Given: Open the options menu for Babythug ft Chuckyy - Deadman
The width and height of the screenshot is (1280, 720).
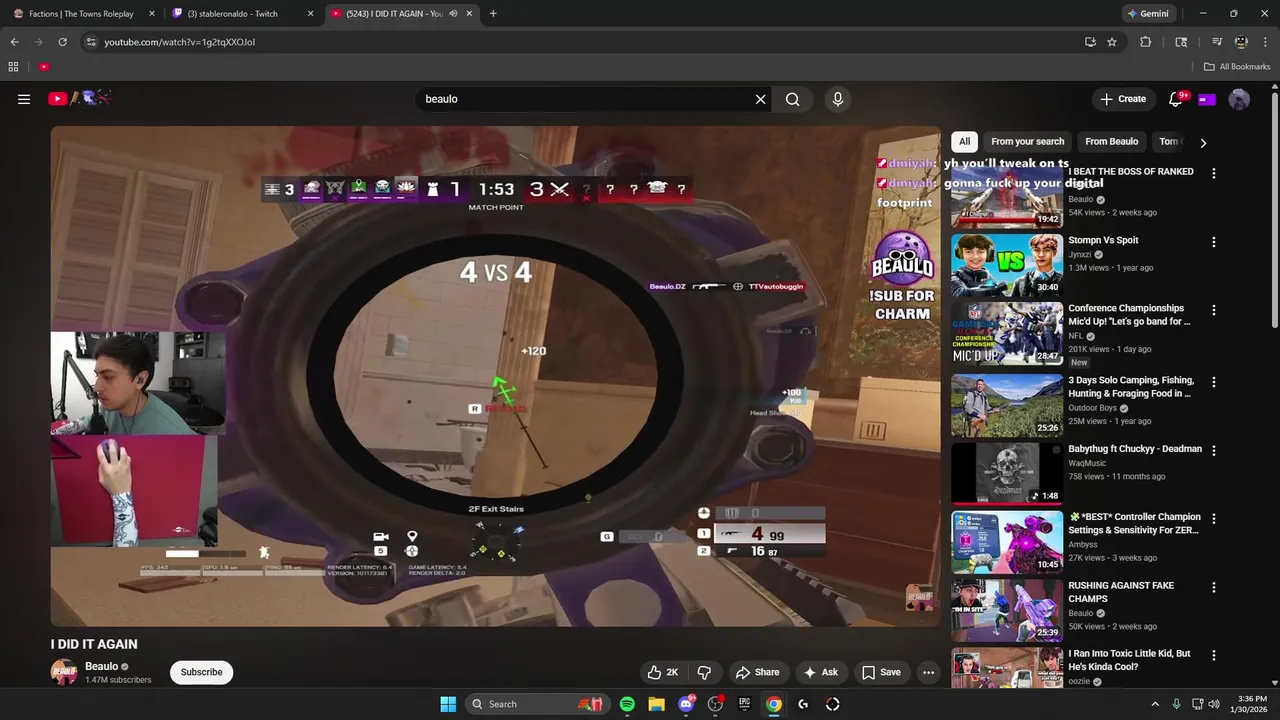Looking at the screenshot, I should 1214,451.
